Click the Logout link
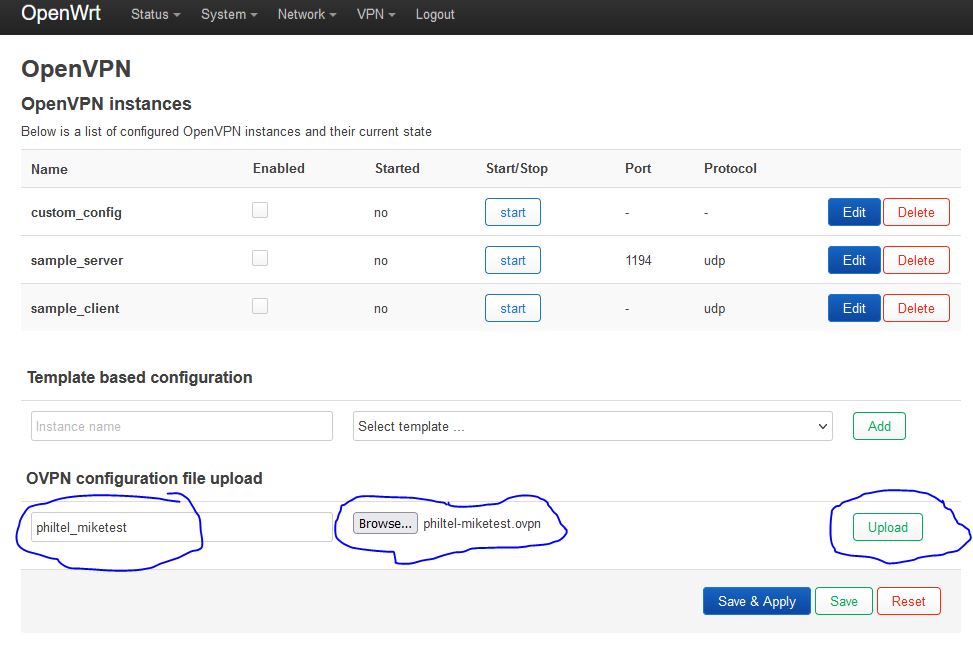Image resolution: width=973 pixels, height=646 pixels. pos(435,14)
